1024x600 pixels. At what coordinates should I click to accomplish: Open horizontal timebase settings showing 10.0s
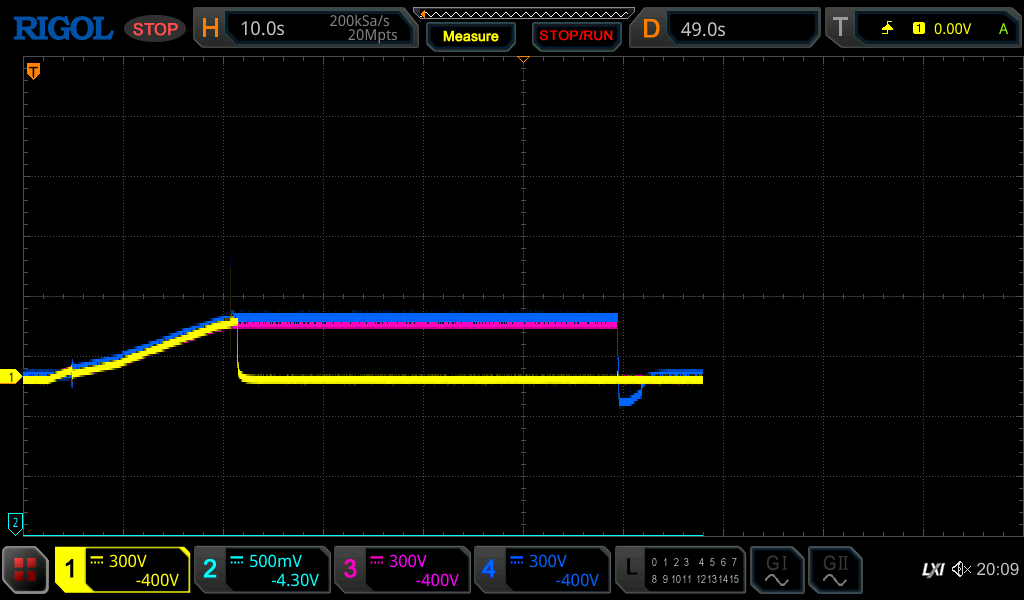point(305,29)
